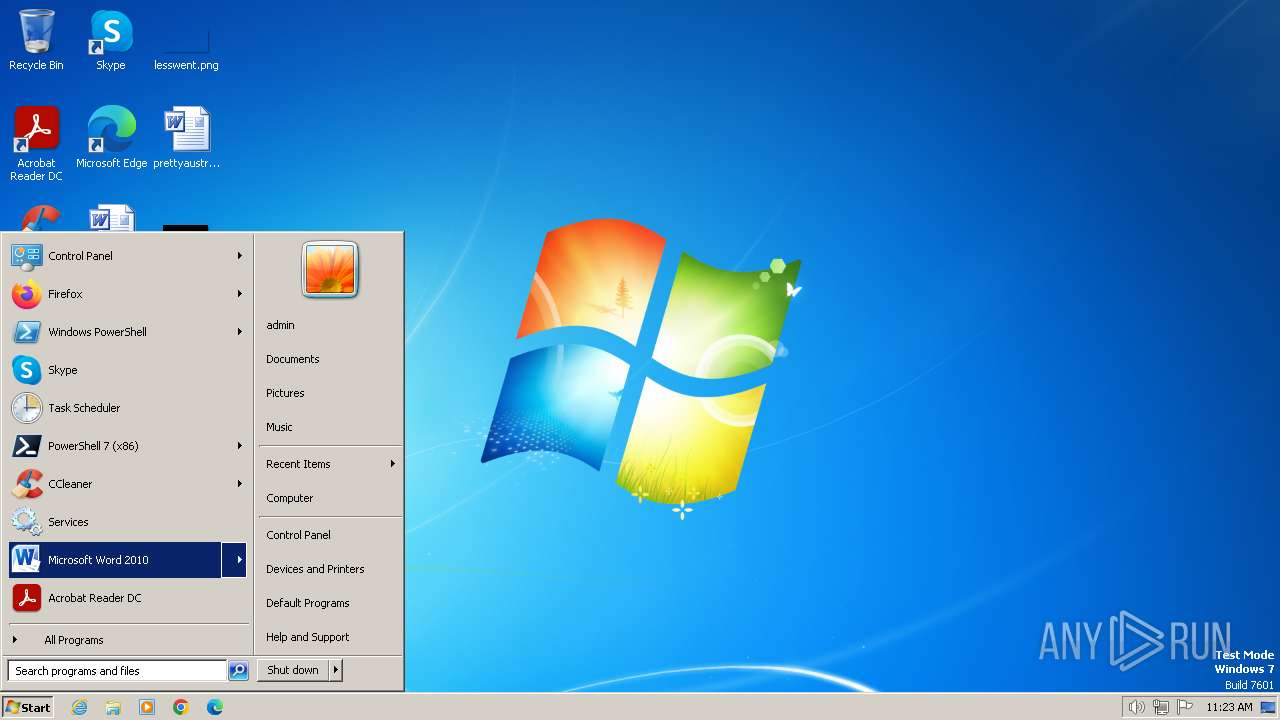This screenshot has width=1280, height=720.
Task: Expand Microsoft Word 2010 jump list arrow
Action: pyautogui.click(x=236, y=560)
